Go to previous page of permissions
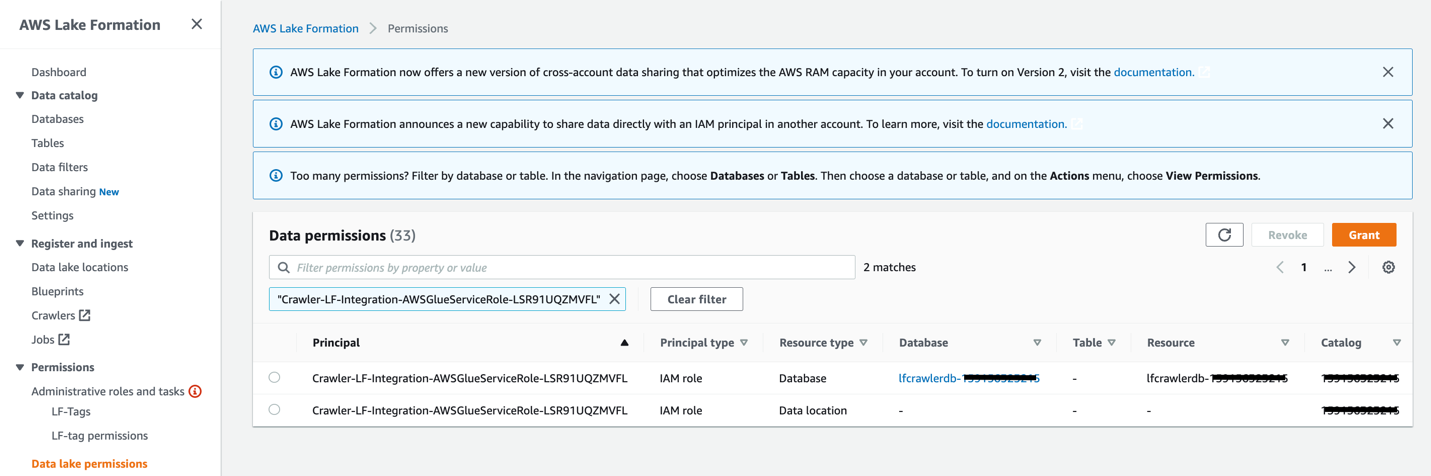1431x476 pixels. coord(1280,268)
